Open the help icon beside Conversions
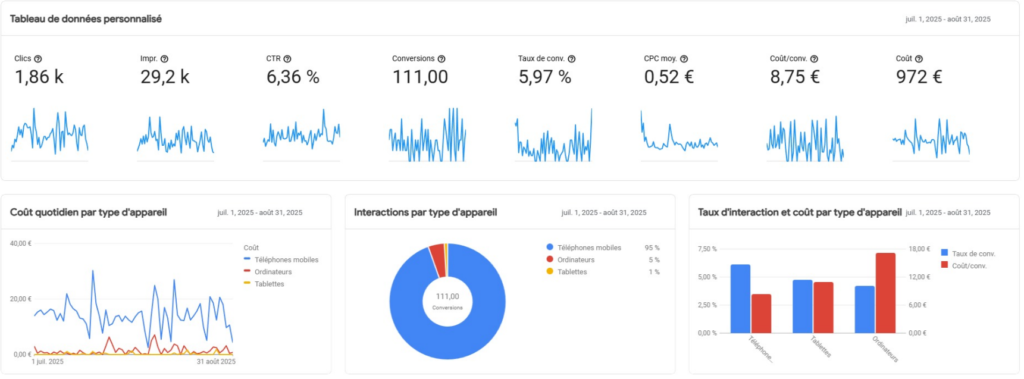 (x=441, y=59)
